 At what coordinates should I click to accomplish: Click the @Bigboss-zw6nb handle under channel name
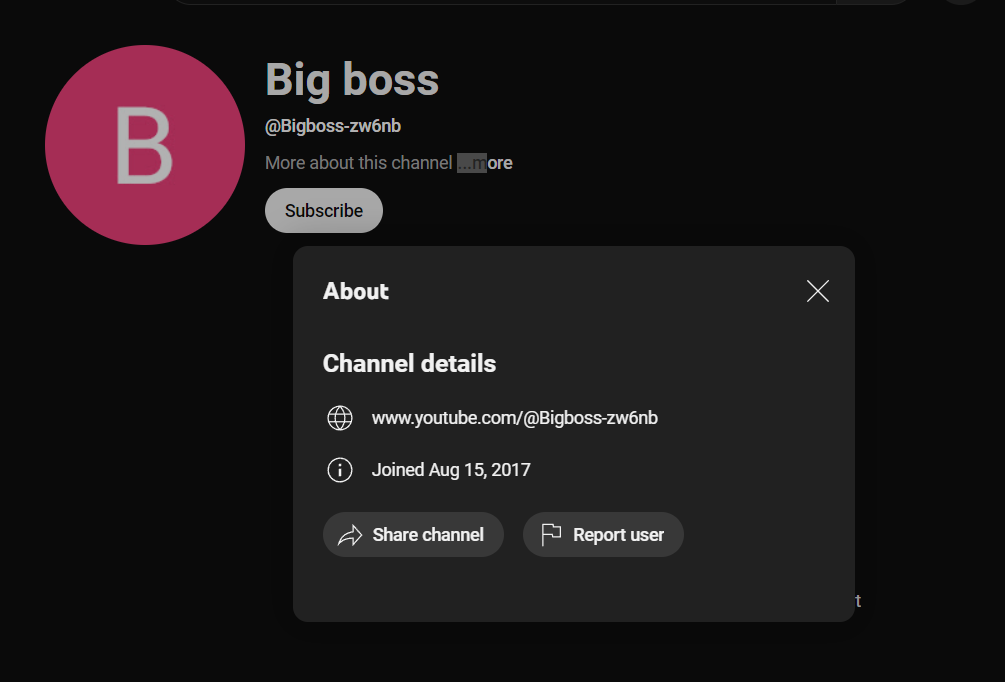tap(333, 126)
